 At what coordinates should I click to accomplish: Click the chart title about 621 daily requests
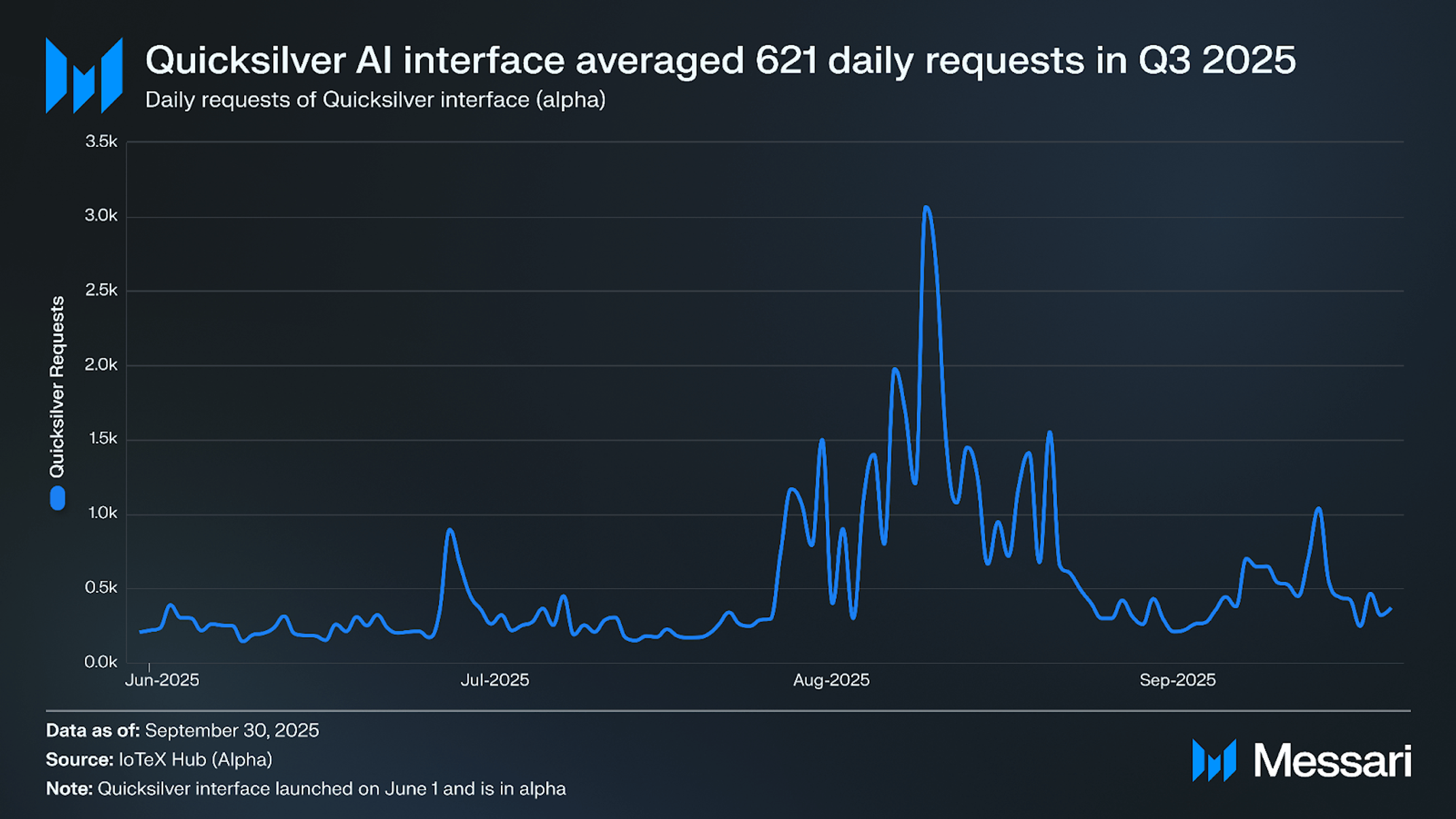720,60
